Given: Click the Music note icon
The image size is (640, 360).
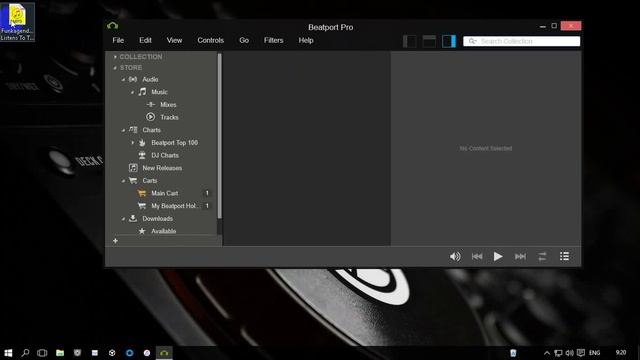Looking at the screenshot, I should (142, 92).
